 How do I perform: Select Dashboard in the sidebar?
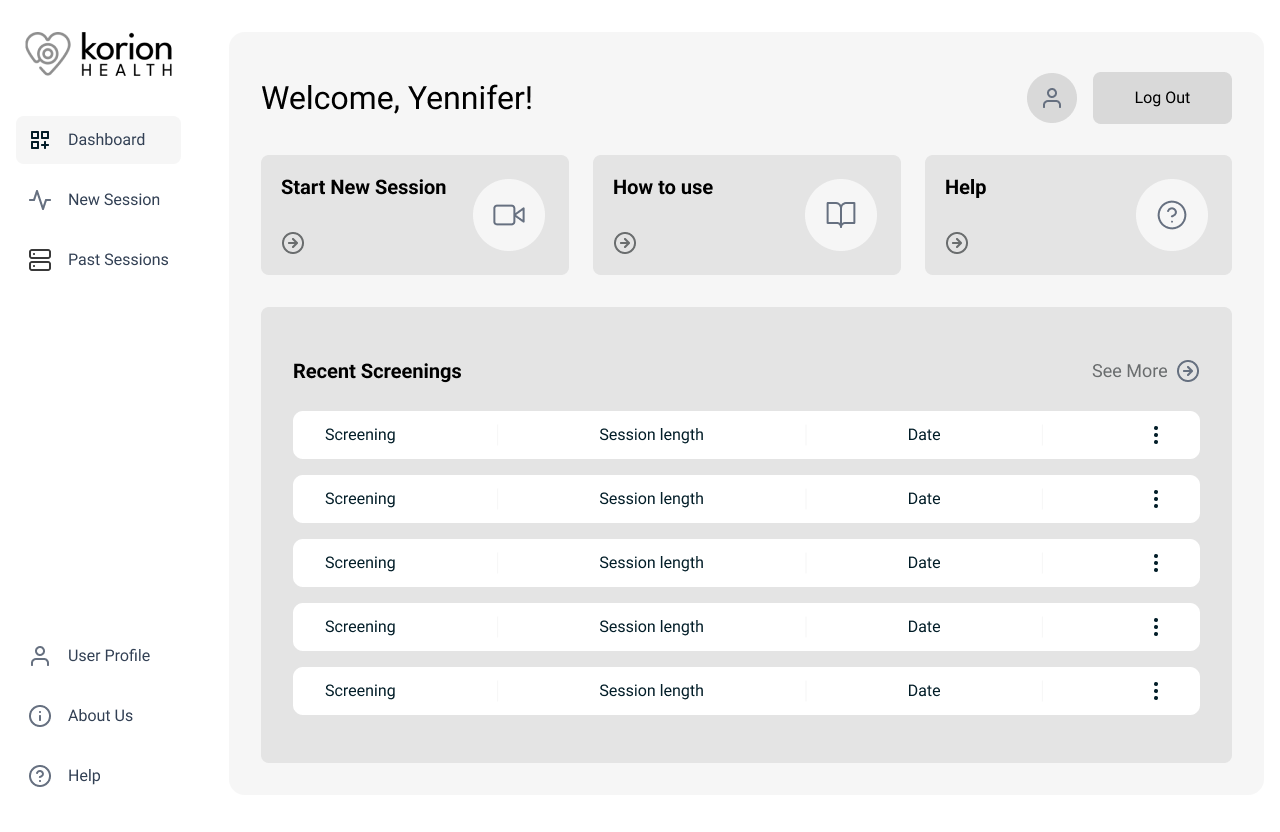(98, 140)
